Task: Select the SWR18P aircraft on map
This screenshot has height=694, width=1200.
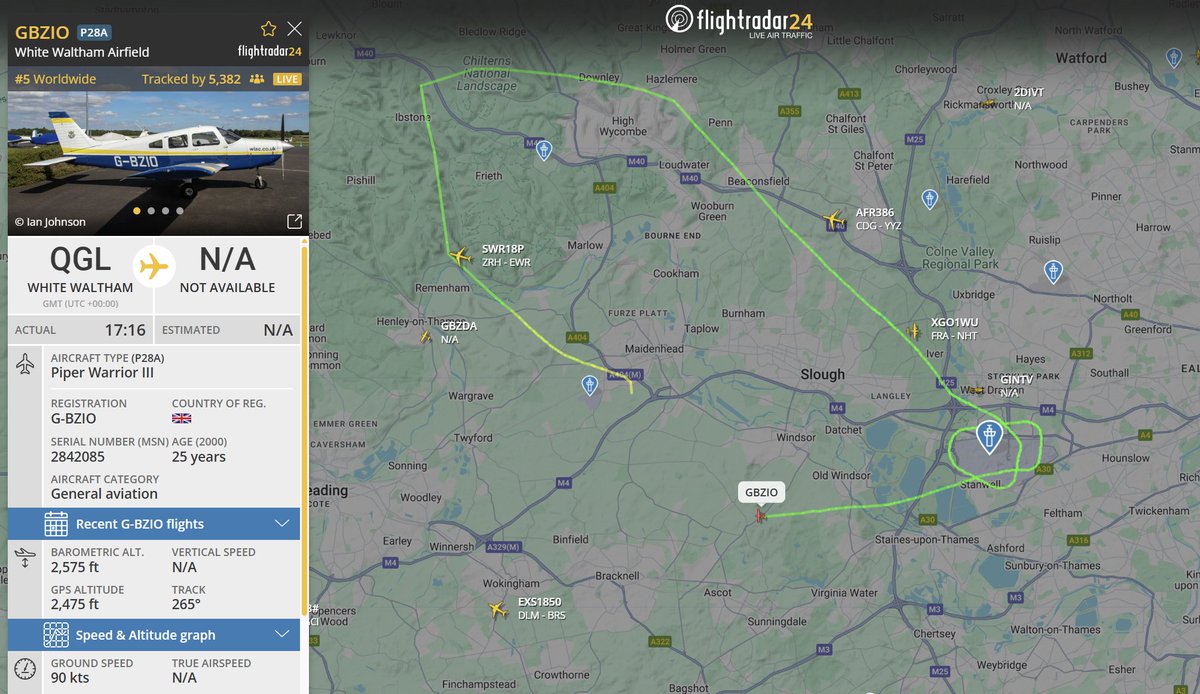Action: pos(460,257)
